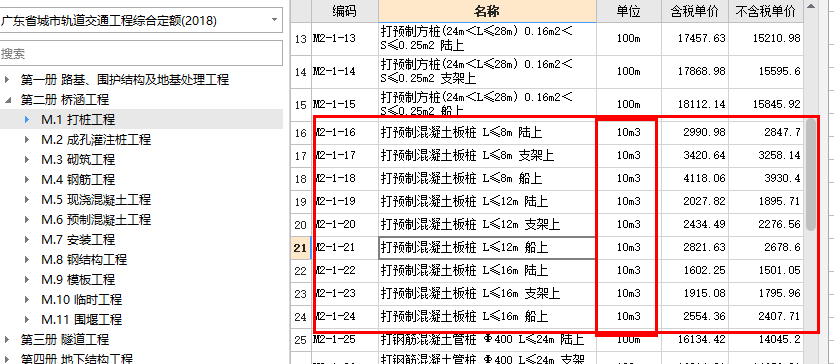Click code cell M2-1-14
Image resolution: width=834 pixels, height=364 pixels.
pyautogui.click(x=345, y=72)
